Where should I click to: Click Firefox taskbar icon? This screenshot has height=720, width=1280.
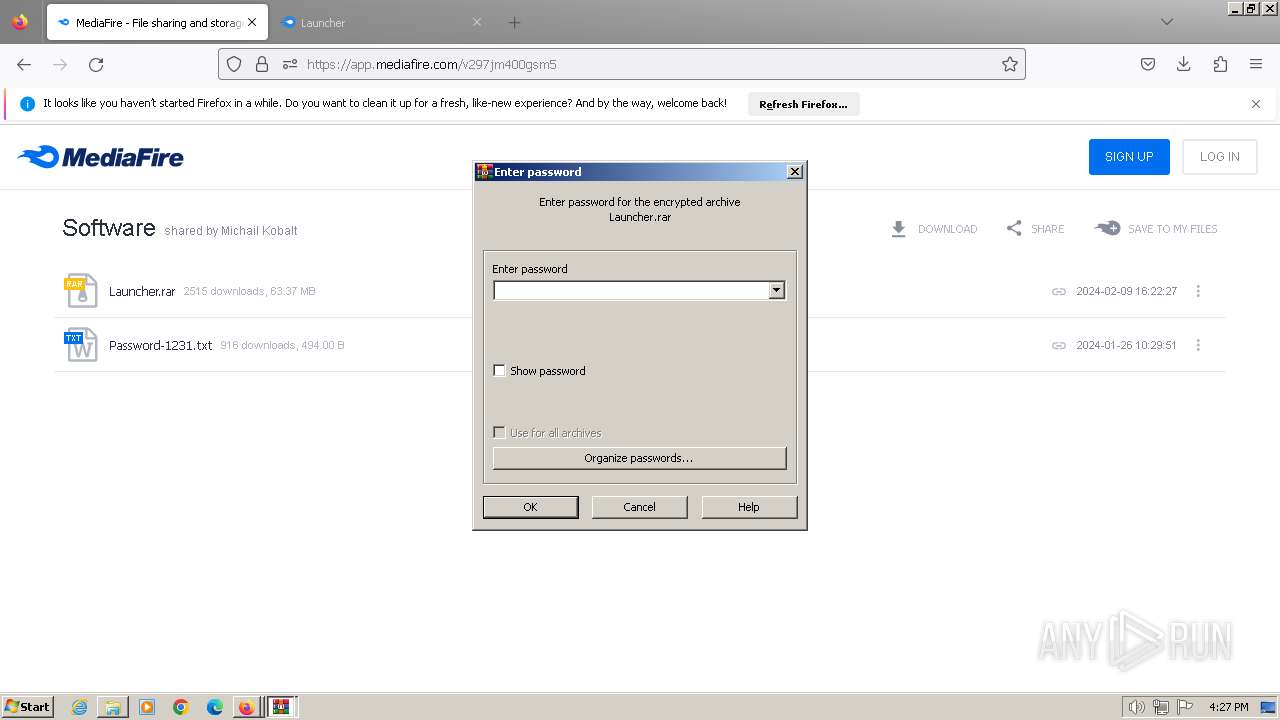pos(246,707)
